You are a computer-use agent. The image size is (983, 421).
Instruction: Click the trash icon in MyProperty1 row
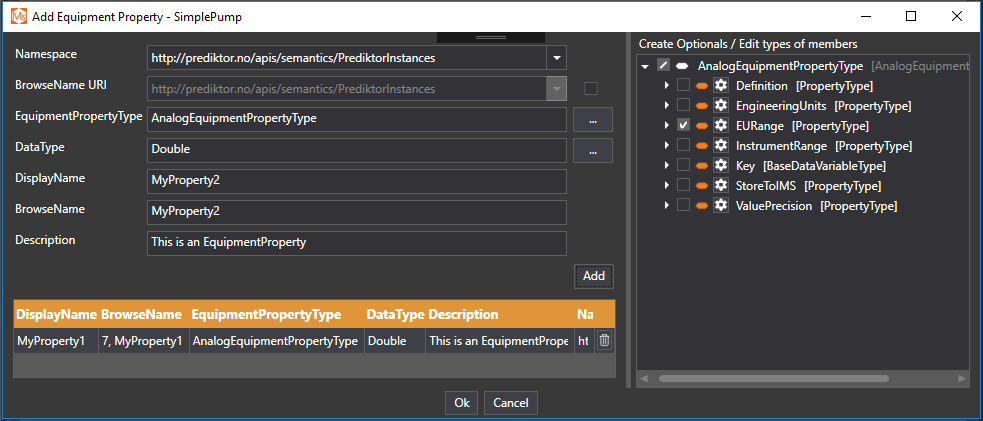[x=604, y=341]
